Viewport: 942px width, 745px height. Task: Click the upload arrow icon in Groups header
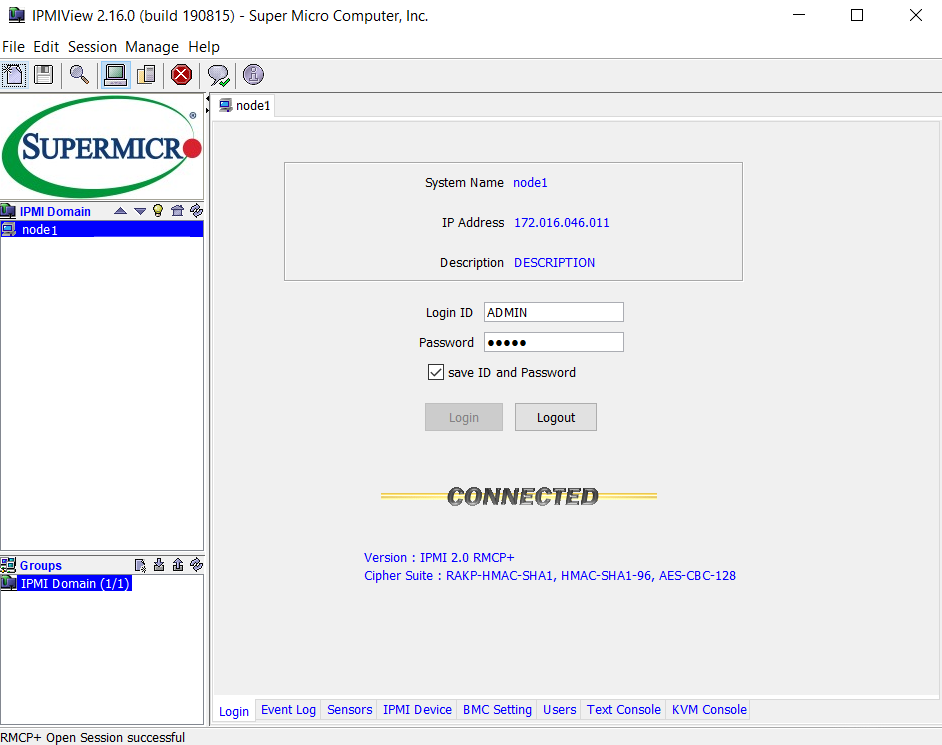[178, 565]
